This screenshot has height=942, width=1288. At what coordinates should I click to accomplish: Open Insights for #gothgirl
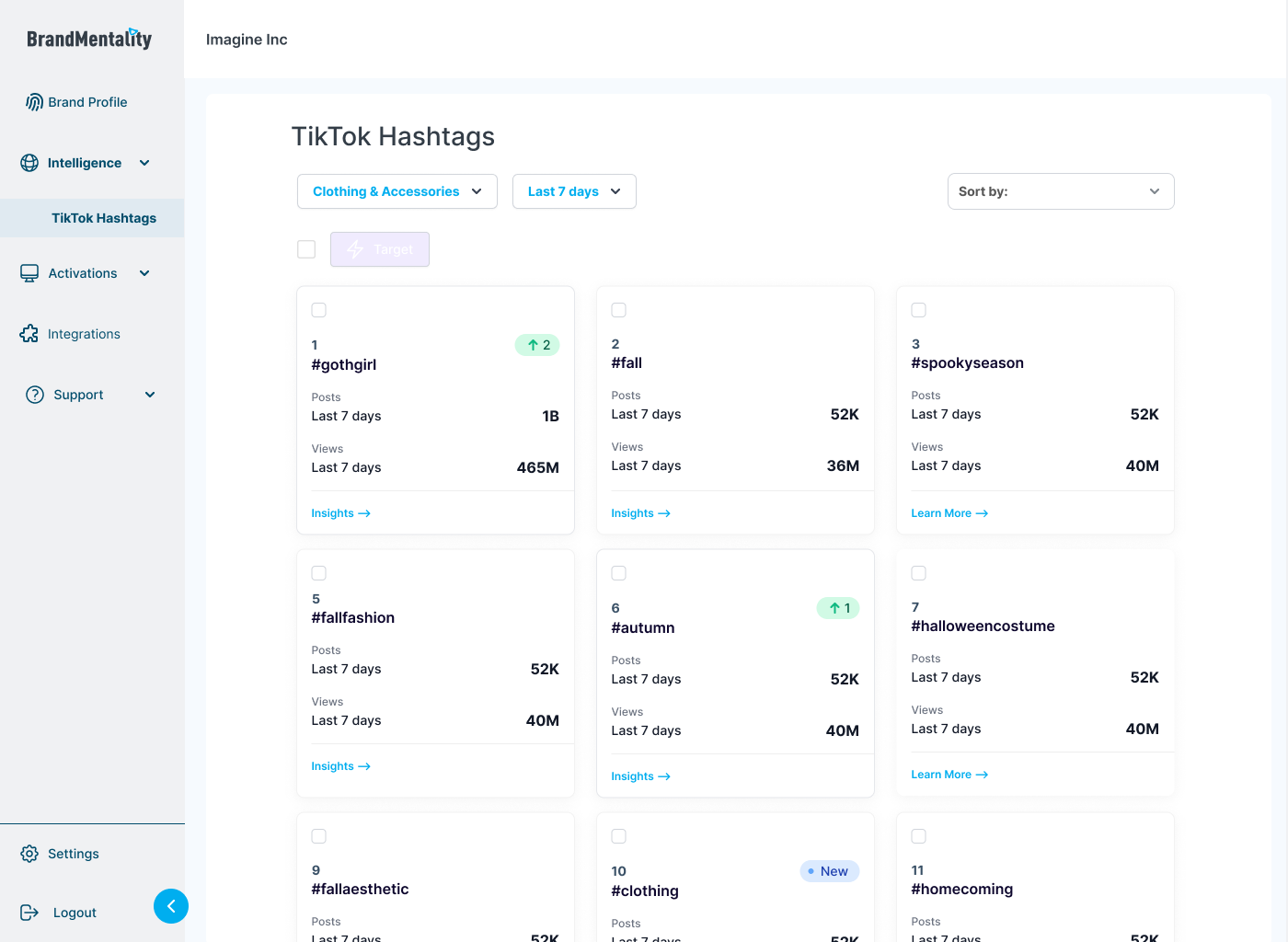click(x=339, y=512)
